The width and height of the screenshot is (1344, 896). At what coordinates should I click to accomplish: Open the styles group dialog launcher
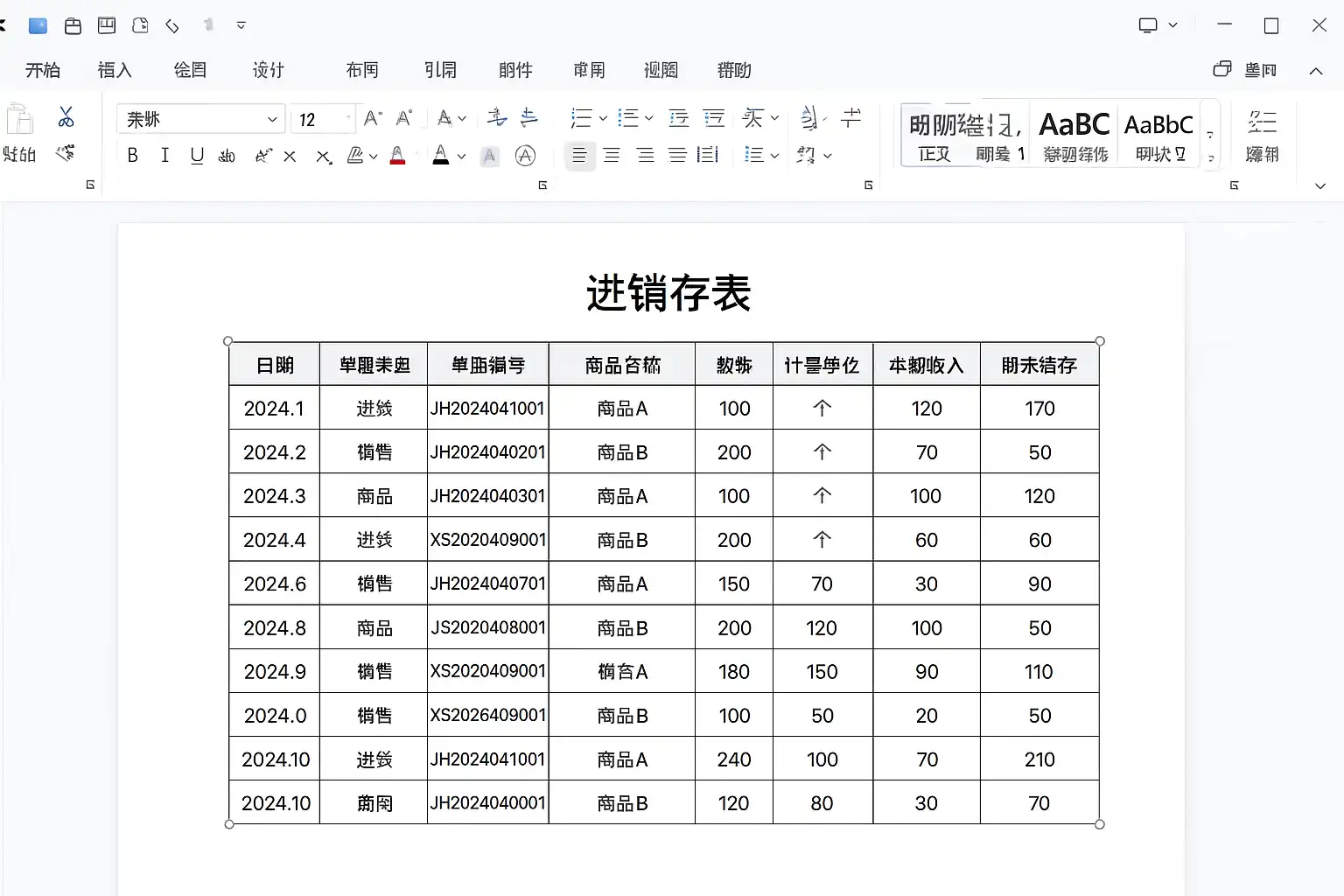tap(1234, 185)
